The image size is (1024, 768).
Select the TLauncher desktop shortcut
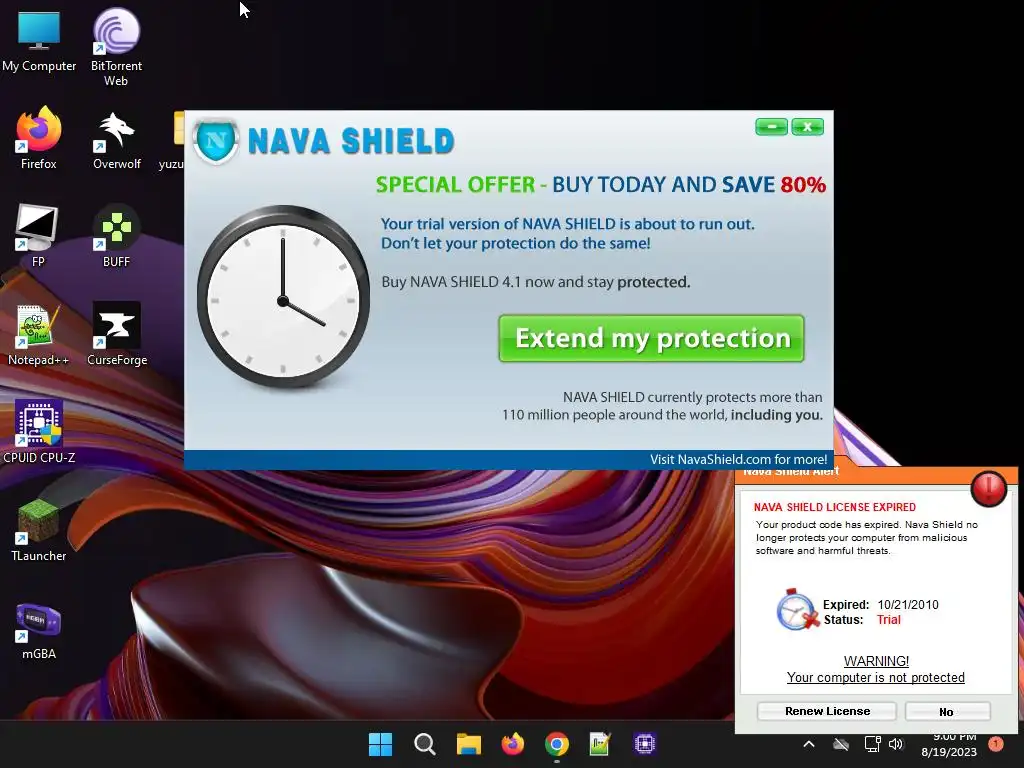click(x=39, y=530)
